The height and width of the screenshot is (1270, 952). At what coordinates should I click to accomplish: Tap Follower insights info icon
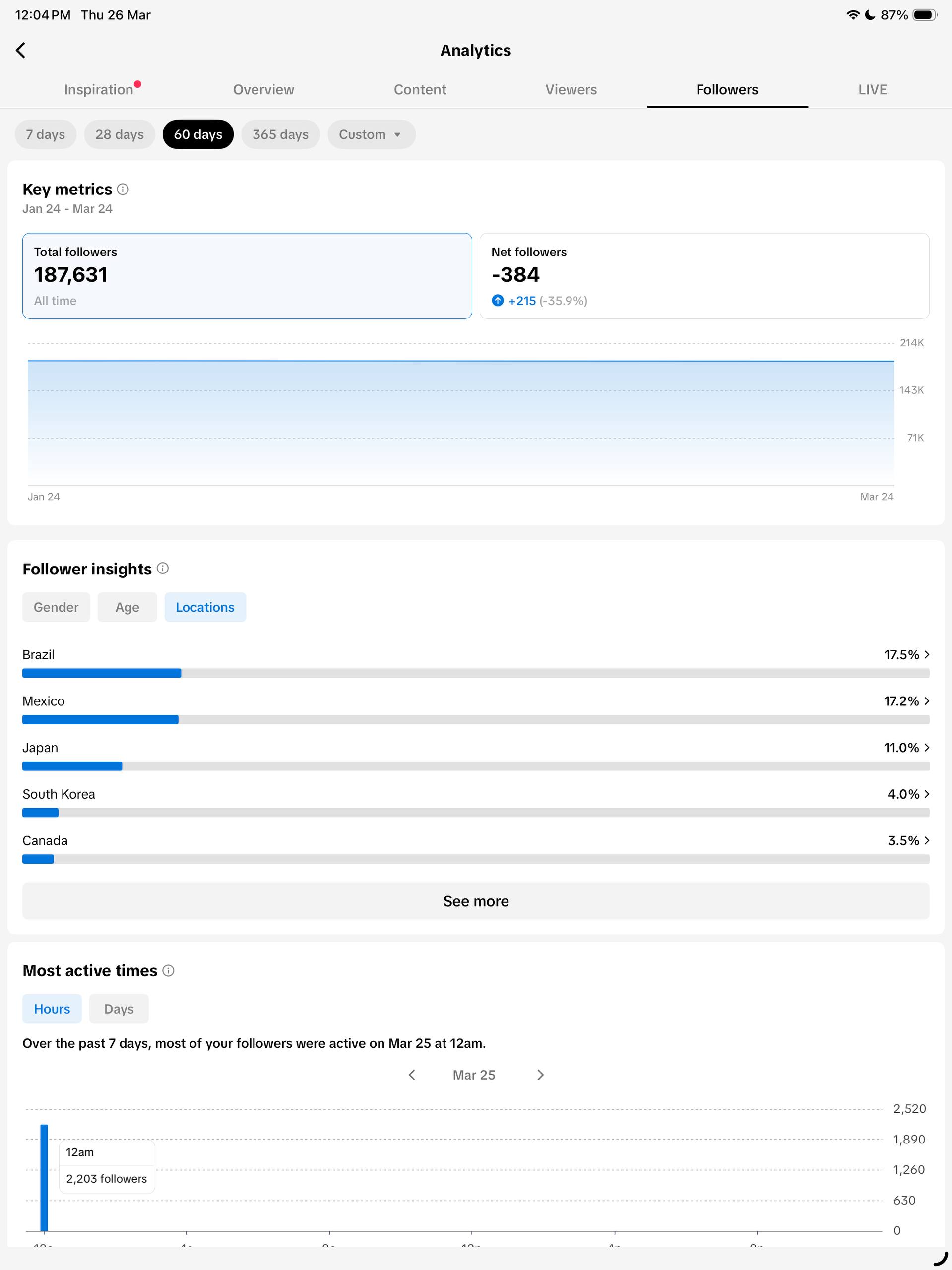[x=163, y=569]
